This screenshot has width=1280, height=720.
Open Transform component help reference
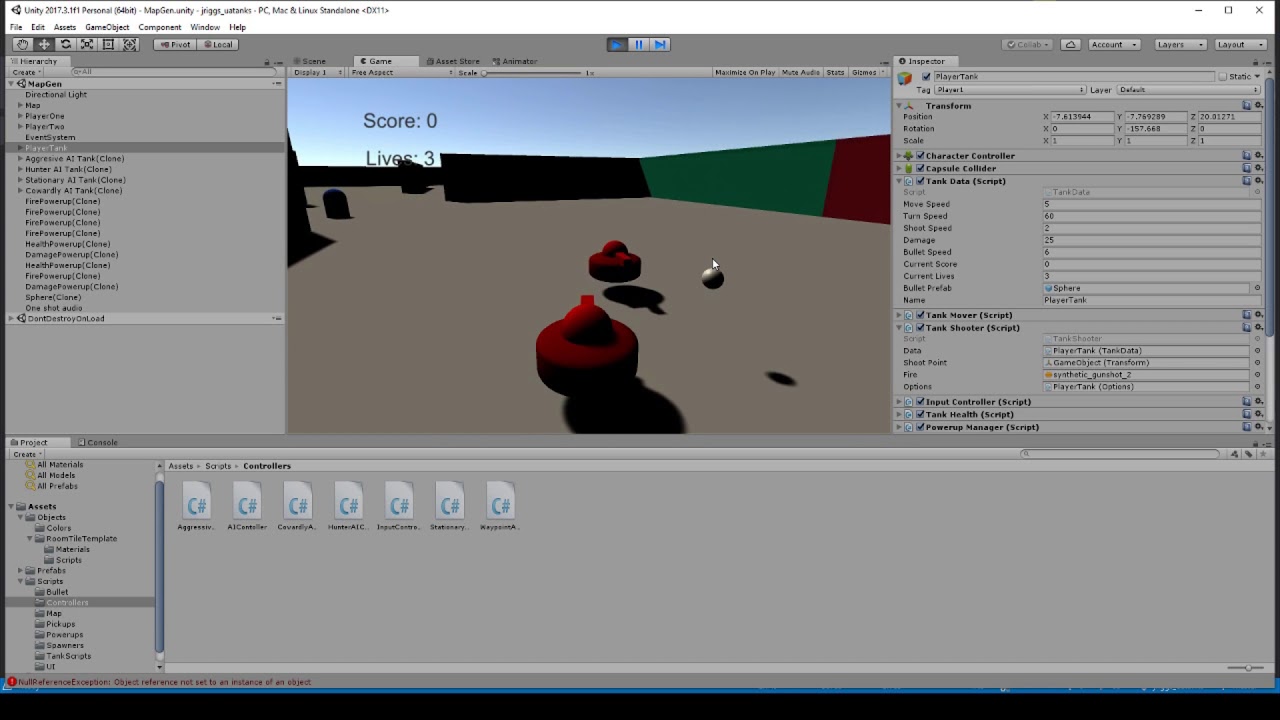[1247, 105]
